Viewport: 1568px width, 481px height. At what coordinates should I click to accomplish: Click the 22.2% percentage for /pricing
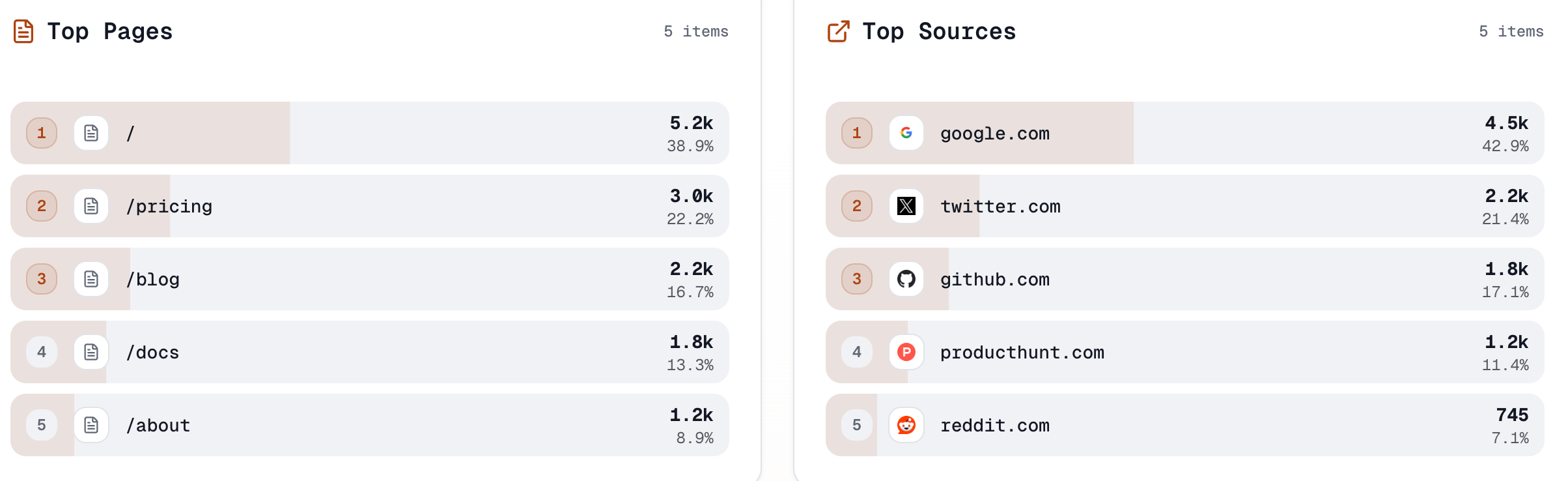click(x=690, y=219)
